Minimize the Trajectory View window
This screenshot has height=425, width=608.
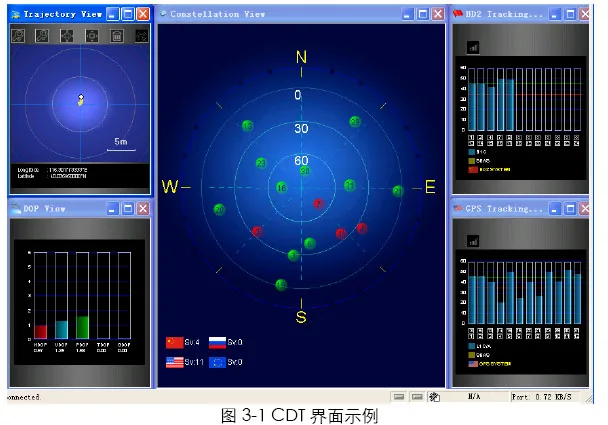tap(112, 14)
